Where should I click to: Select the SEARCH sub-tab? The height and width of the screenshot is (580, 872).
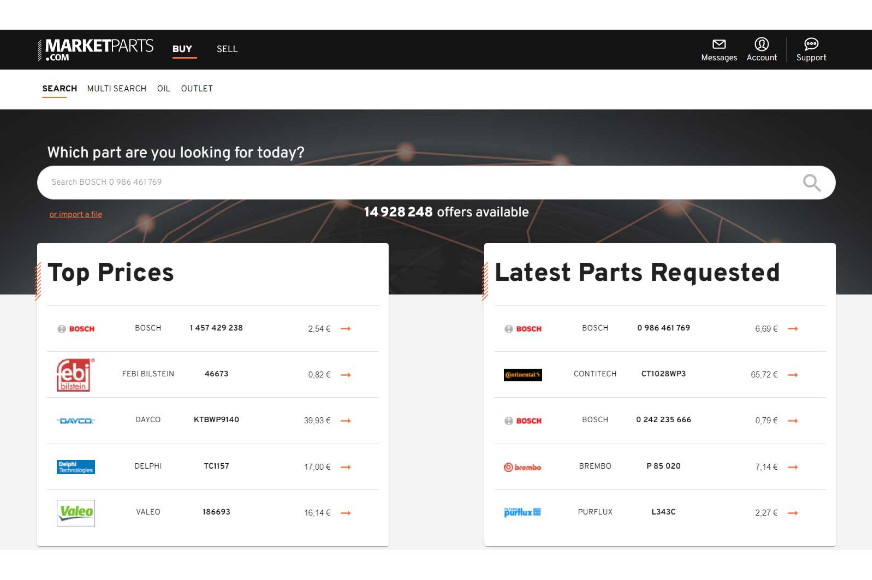[x=60, y=88]
